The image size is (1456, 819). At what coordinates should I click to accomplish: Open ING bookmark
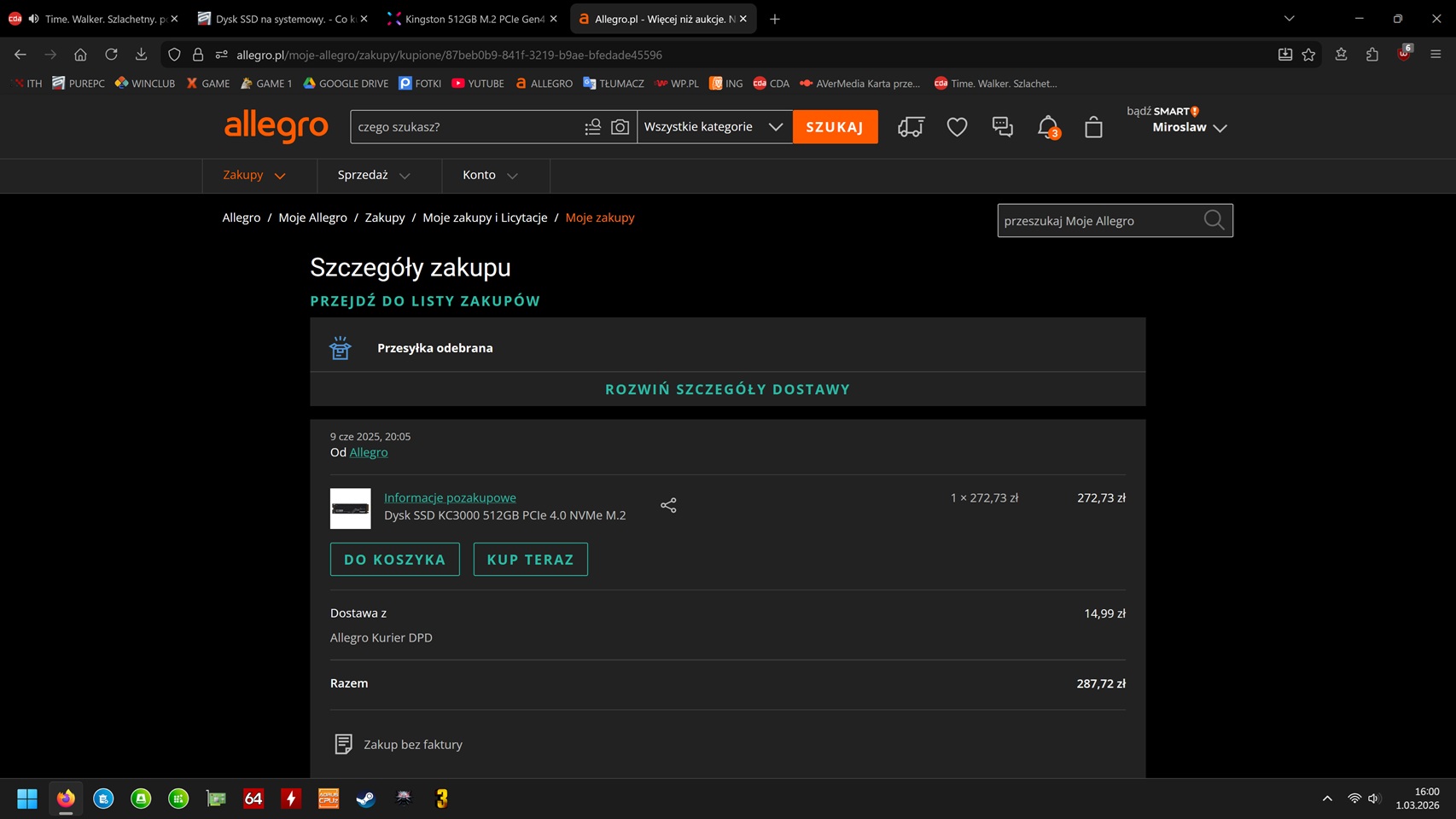[x=726, y=84]
